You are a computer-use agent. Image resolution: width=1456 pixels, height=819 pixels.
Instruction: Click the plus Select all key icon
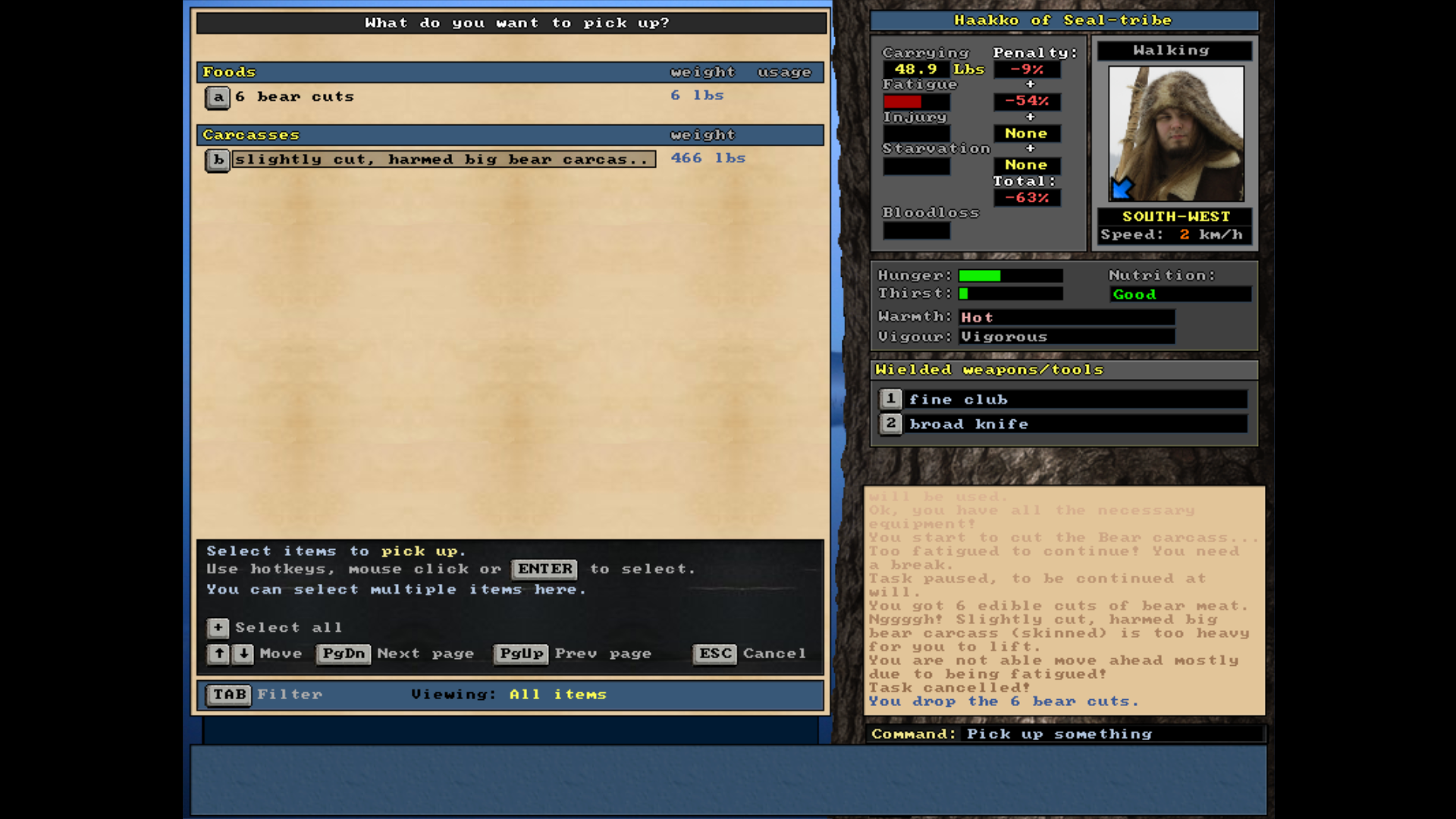218,627
